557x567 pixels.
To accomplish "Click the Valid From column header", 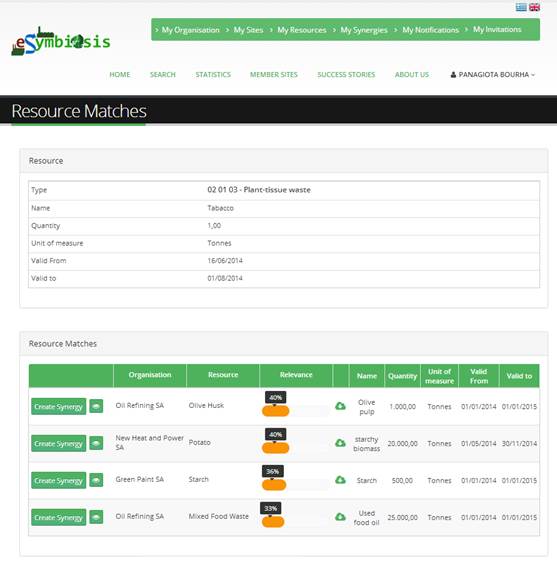I will 479,376.
